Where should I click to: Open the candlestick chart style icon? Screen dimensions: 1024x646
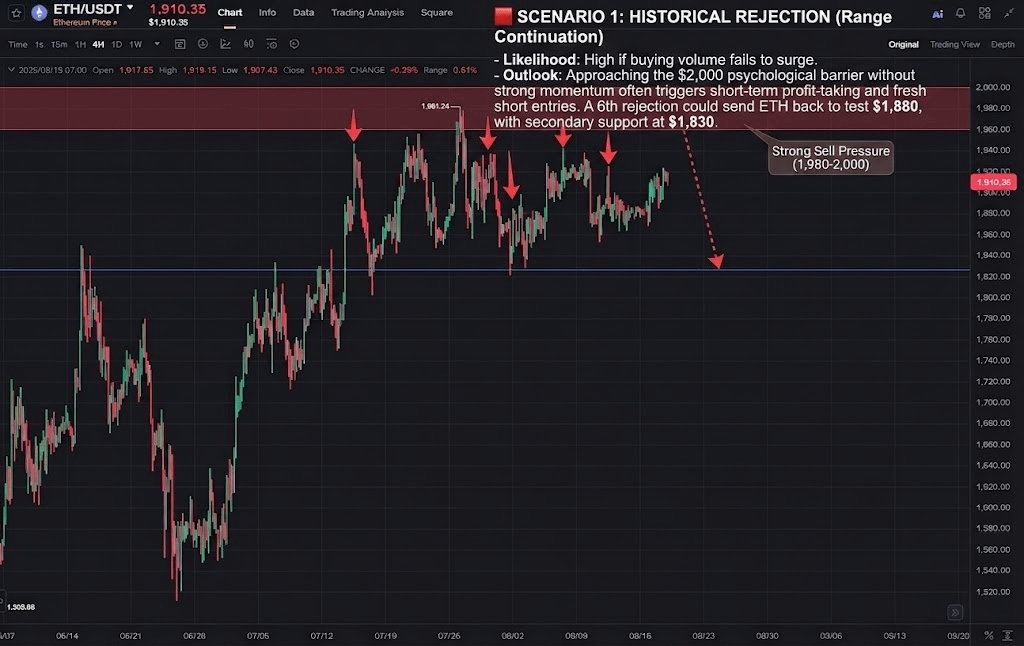click(249, 44)
